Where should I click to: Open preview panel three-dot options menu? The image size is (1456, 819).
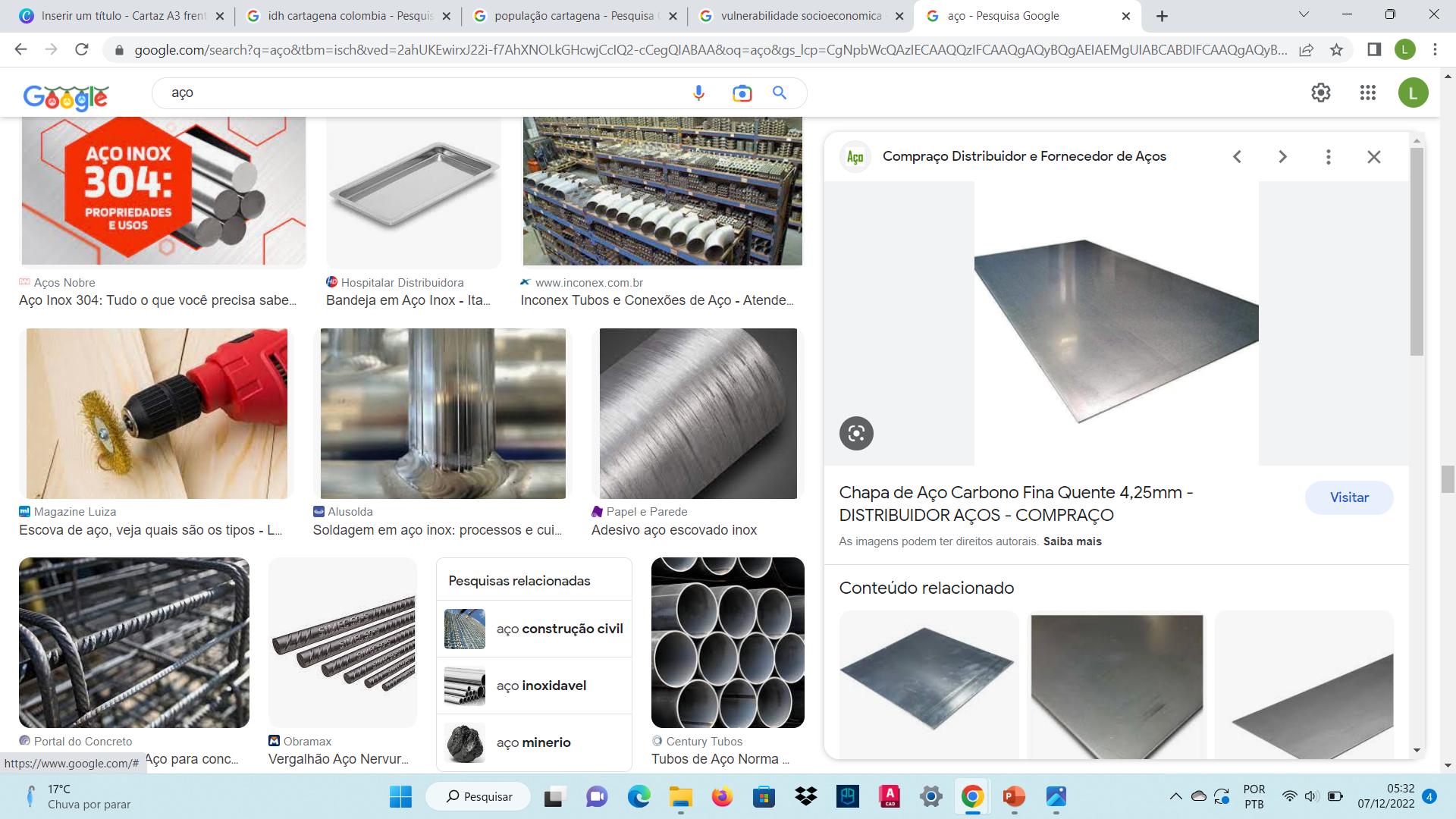1328,157
